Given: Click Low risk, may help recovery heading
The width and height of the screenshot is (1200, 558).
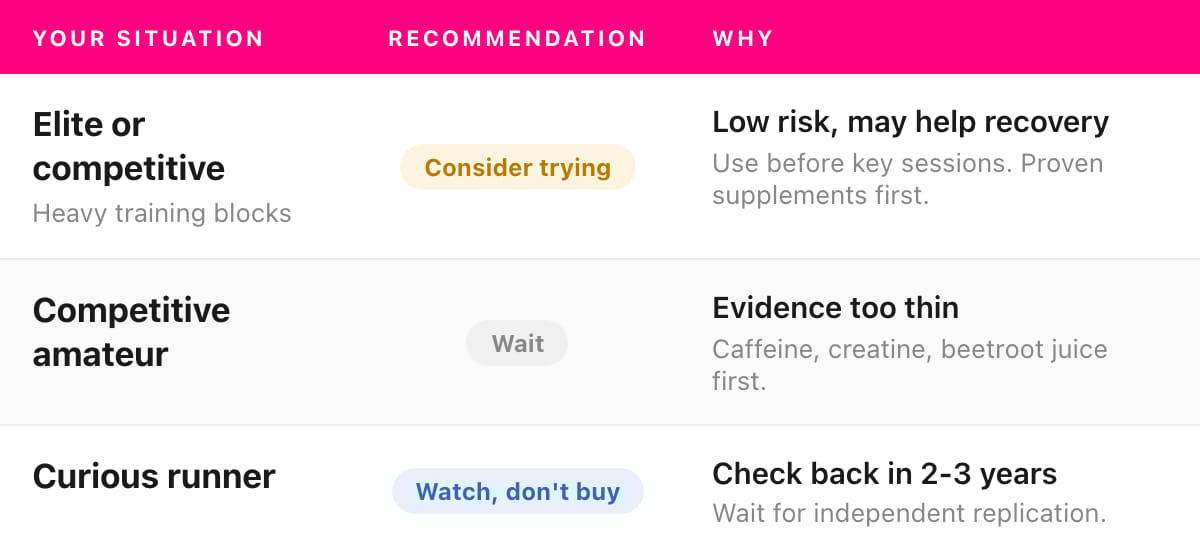Looking at the screenshot, I should 910,122.
